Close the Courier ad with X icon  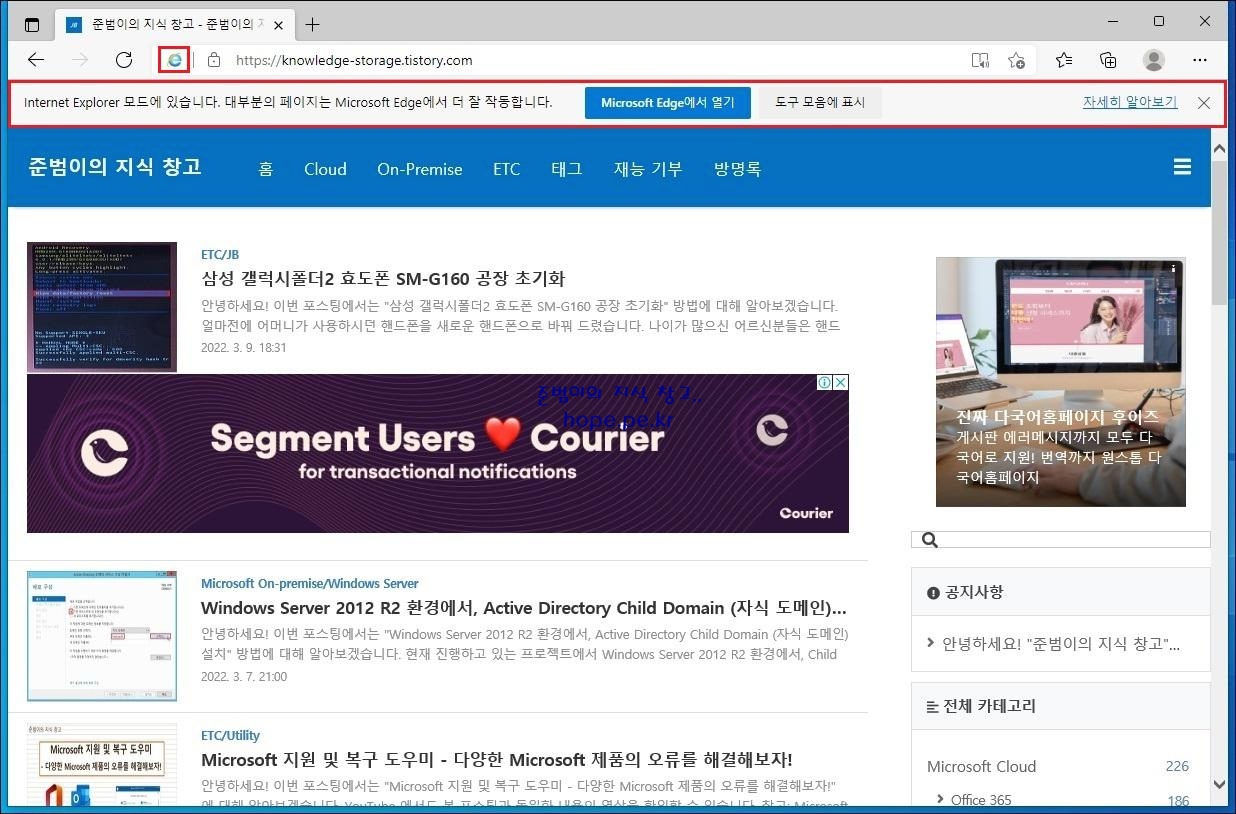click(x=841, y=382)
